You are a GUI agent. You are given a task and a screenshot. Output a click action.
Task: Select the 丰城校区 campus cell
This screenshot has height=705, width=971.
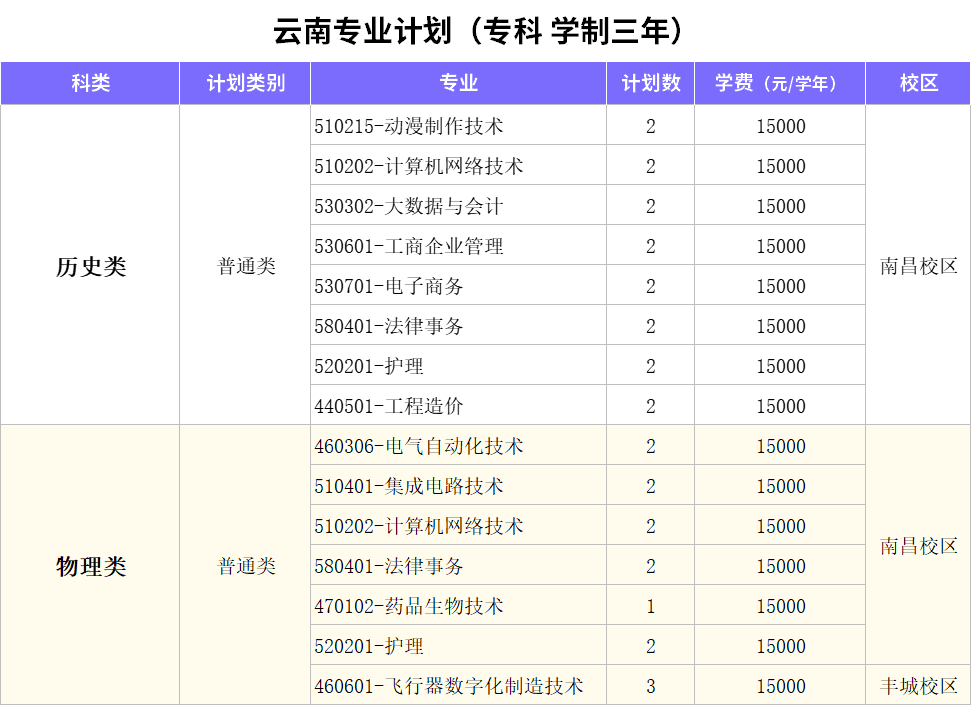[x=918, y=686]
